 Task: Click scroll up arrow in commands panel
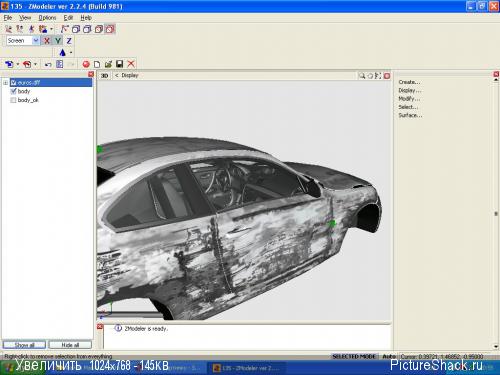coord(496,80)
